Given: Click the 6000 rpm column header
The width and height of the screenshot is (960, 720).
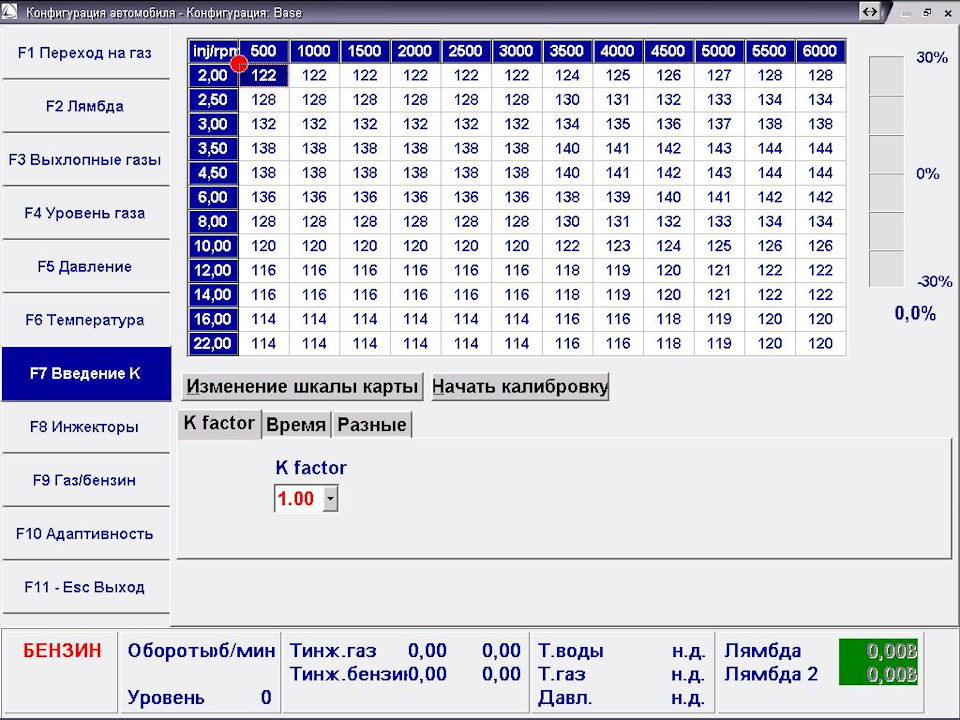Looking at the screenshot, I should tap(820, 51).
